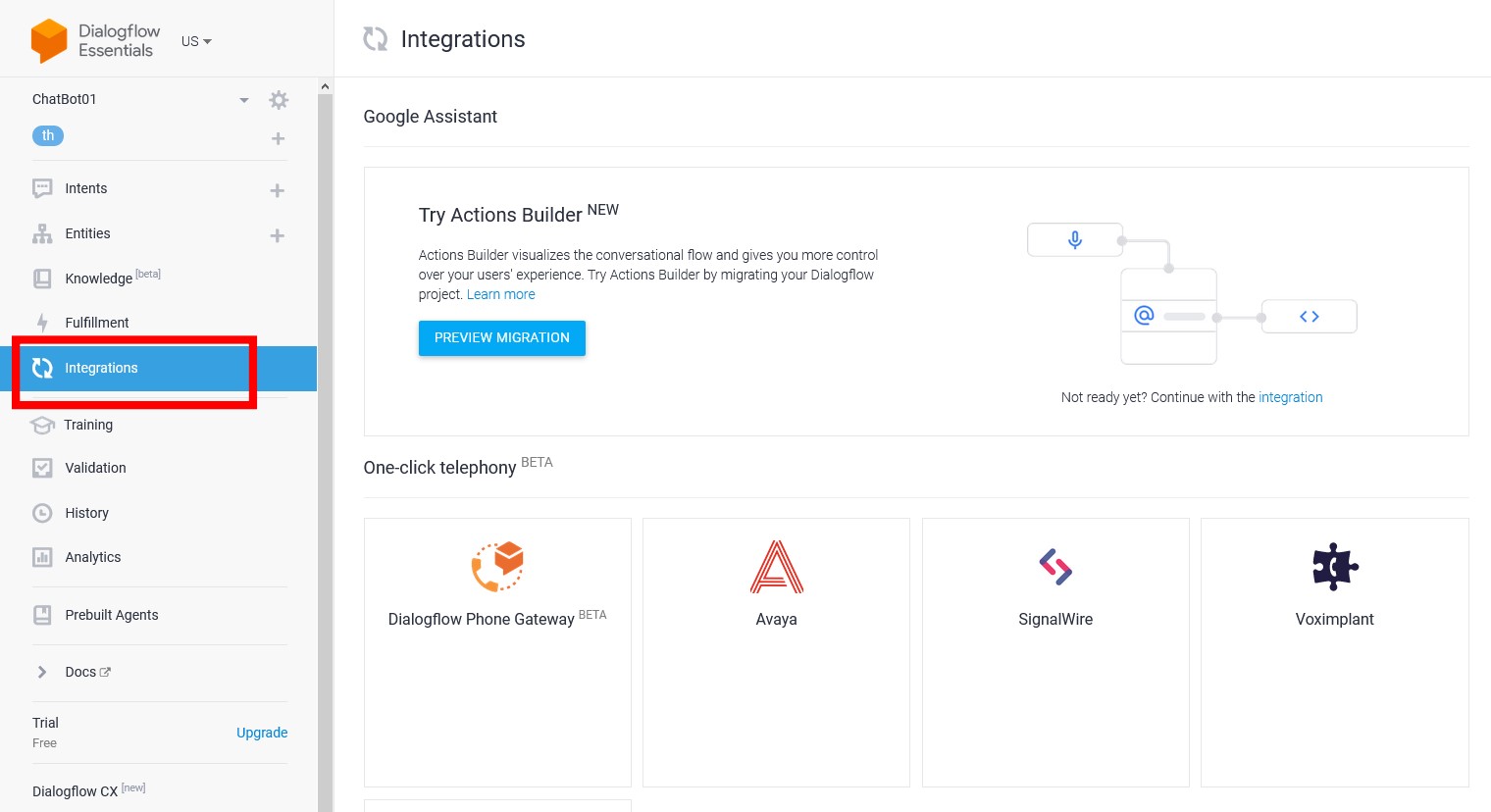
Task: Click the Fulfillment lightning bolt icon
Action: (x=42, y=323)
